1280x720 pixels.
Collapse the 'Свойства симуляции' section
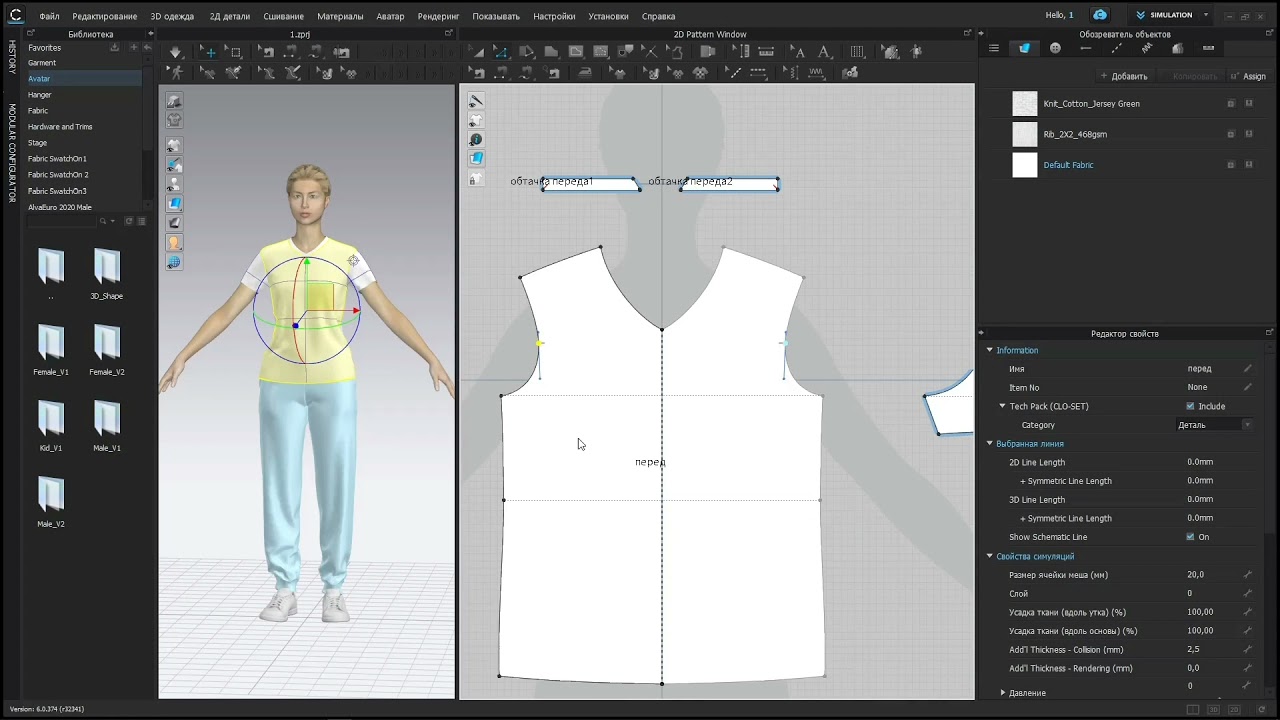[x=990, y=556]
